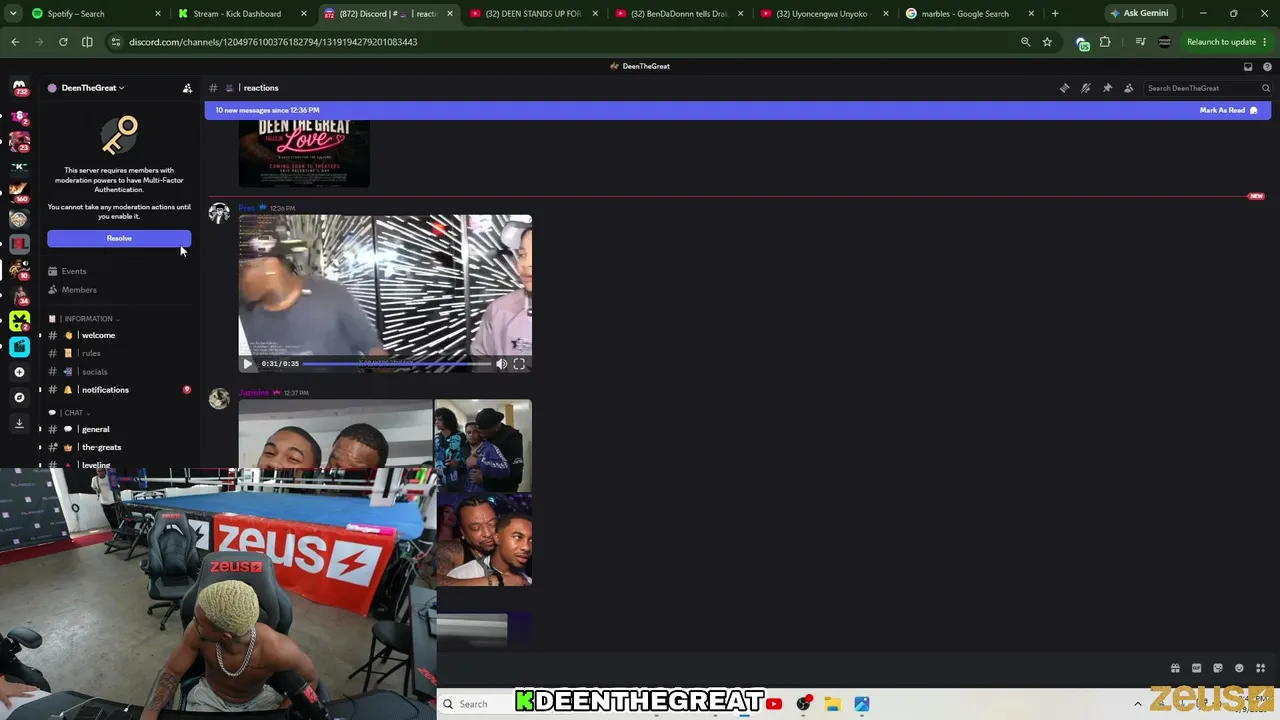Click the Resolve button
Screen dimensions: 1280x720
pos(119,238)
